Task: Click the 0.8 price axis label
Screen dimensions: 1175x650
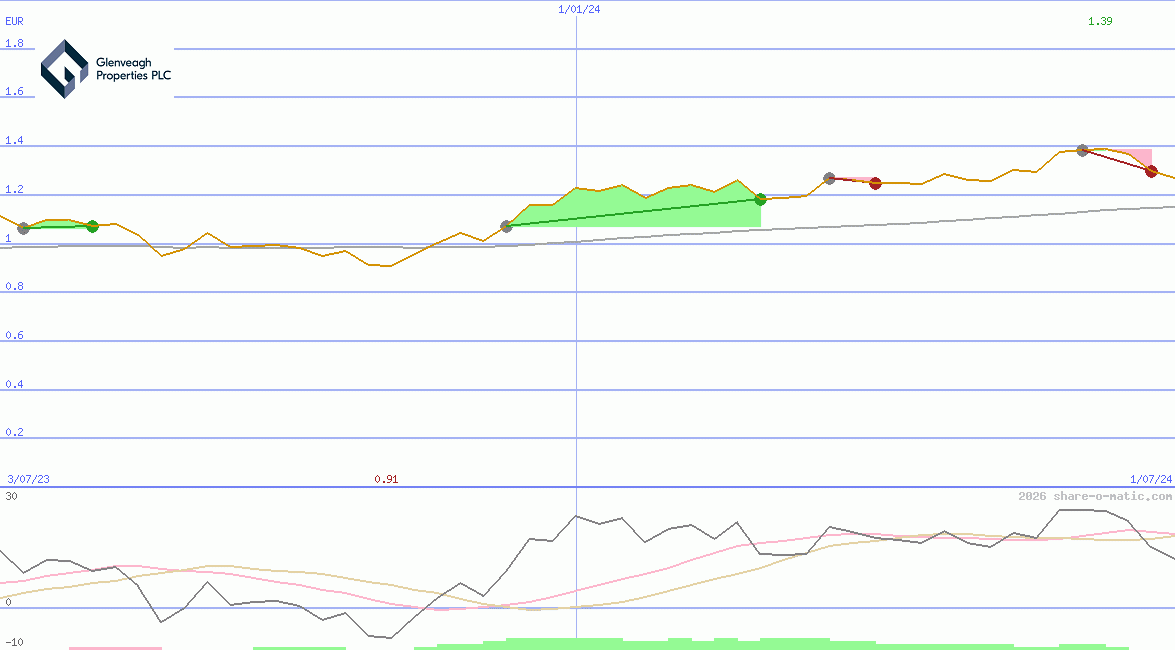Action: [14, 286]
